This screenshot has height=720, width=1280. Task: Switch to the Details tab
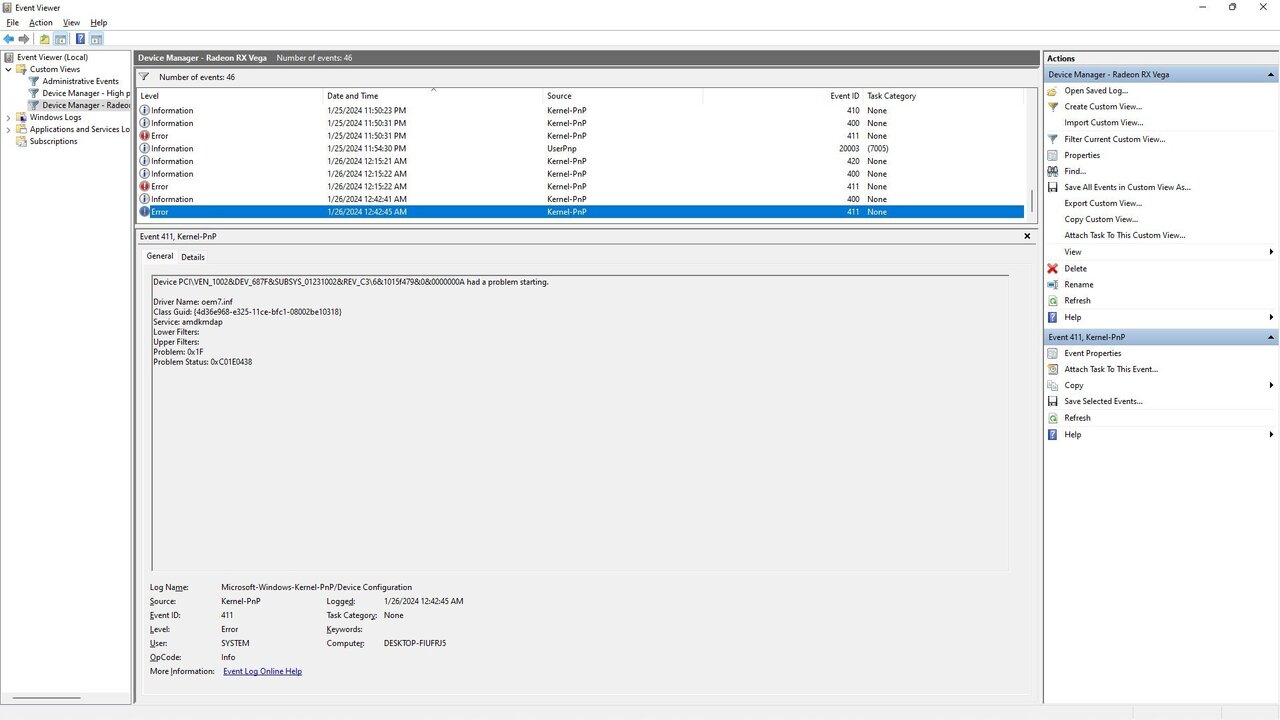[192, 257]
